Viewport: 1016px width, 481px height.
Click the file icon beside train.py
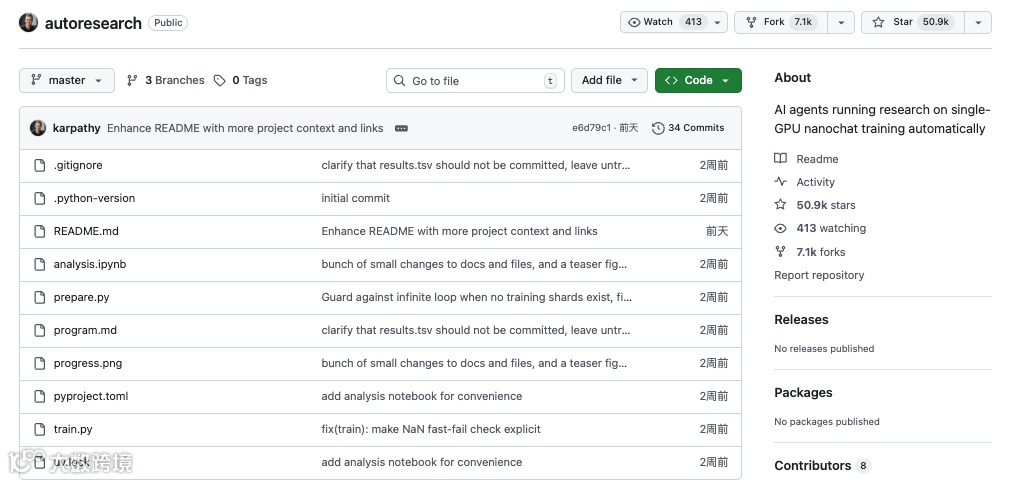click(x=40, y=429)
